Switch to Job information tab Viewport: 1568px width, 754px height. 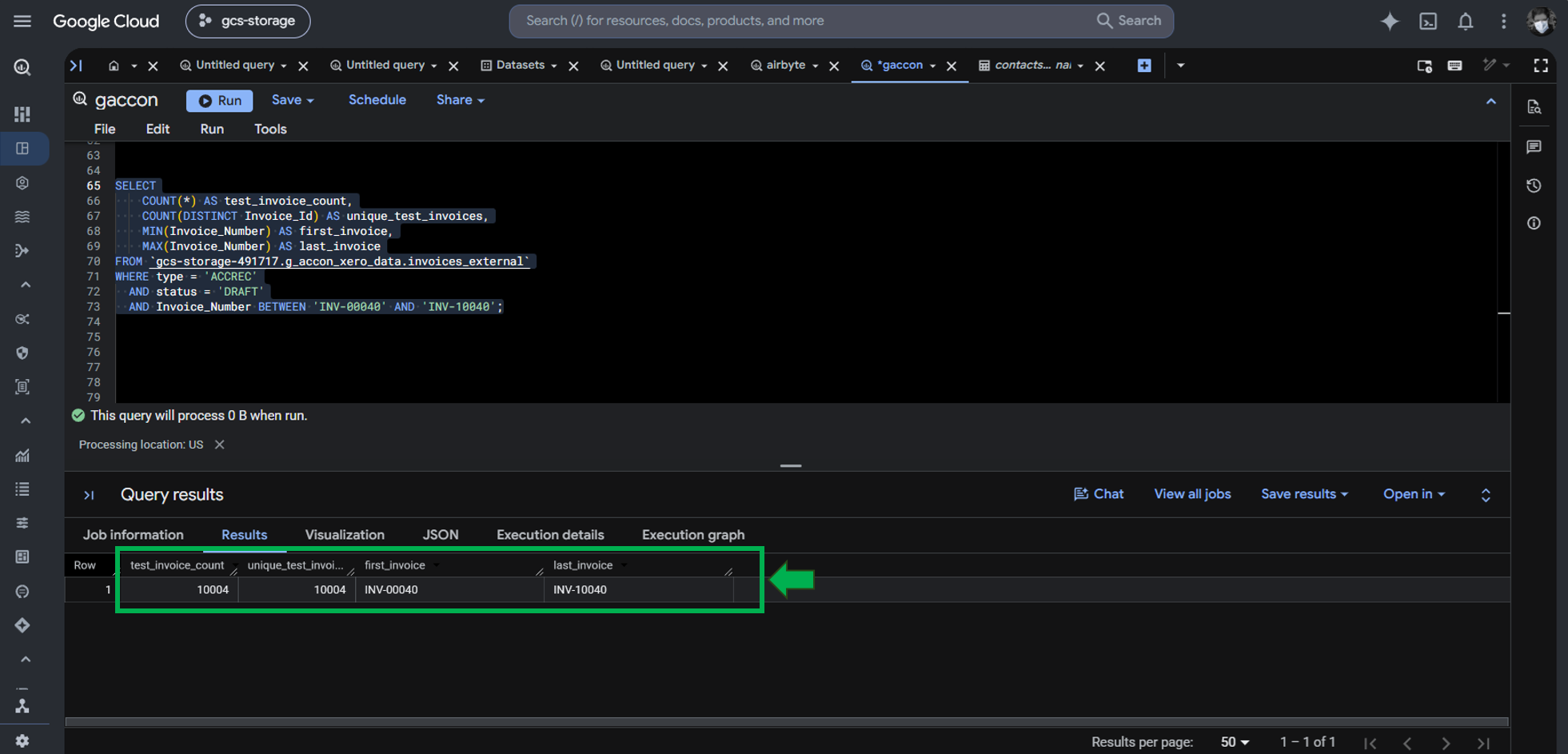point(134,535)
